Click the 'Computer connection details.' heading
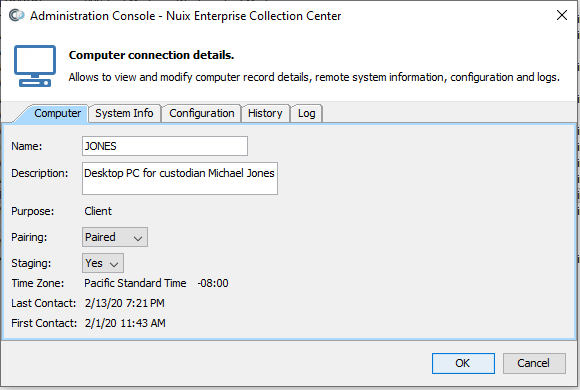 (151, 55)
